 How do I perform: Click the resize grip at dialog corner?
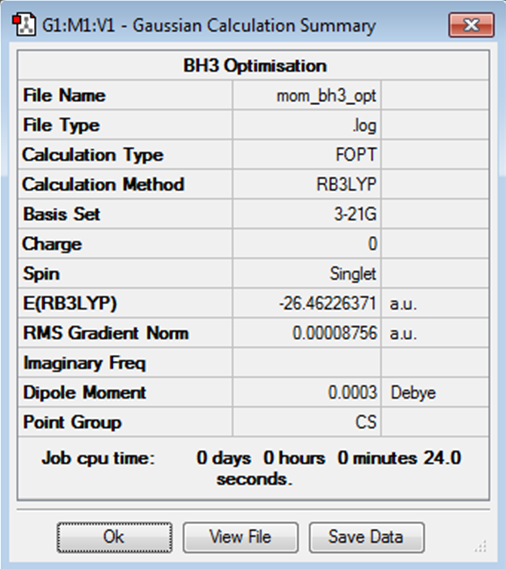(481, 547)
